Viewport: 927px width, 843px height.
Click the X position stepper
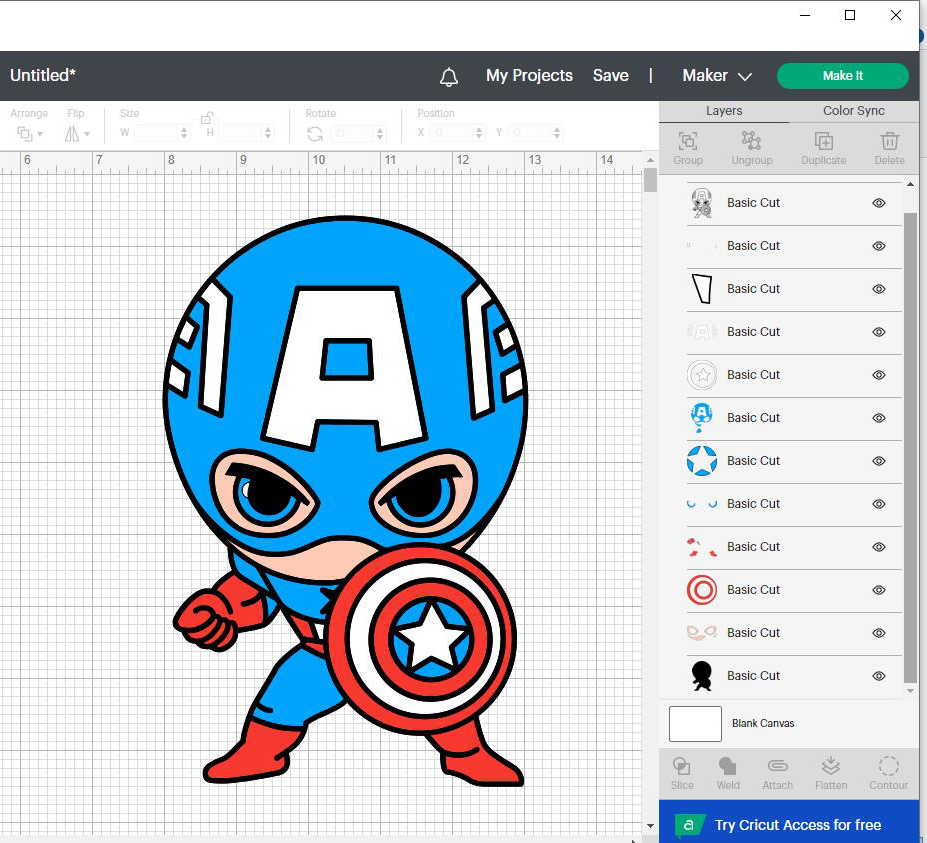(479, 133)
